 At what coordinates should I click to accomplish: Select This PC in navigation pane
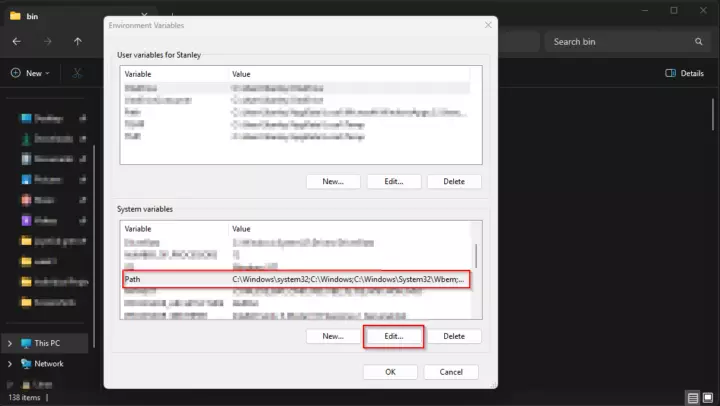pos(47,343)
